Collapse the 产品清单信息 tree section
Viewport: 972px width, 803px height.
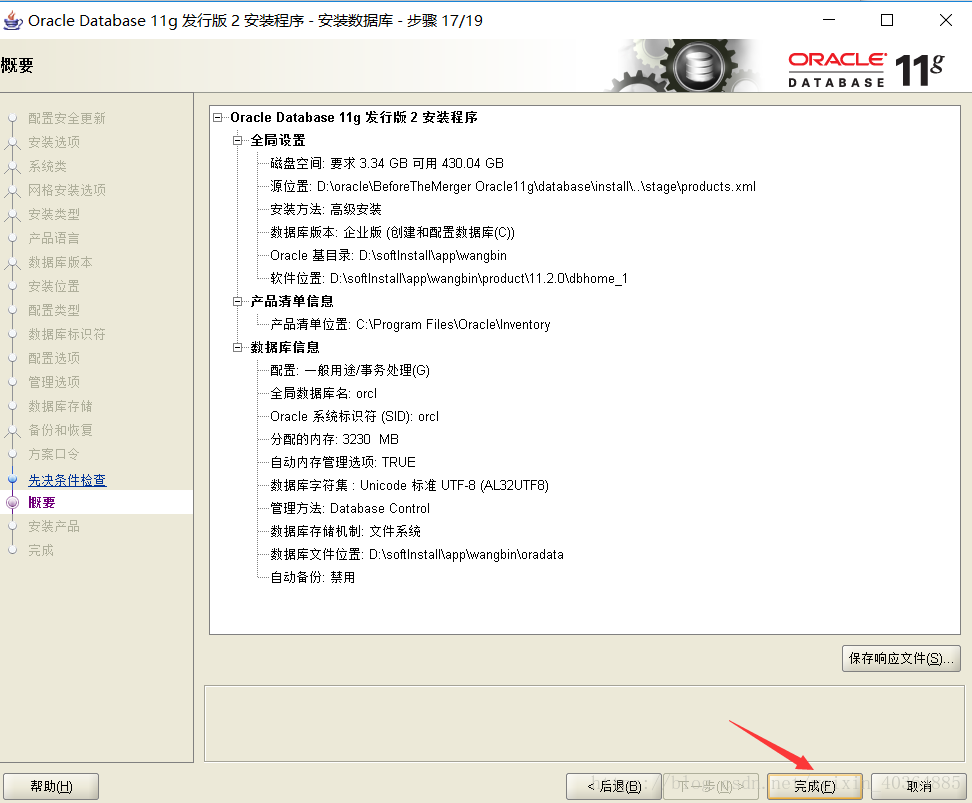[x=237, y=301]
